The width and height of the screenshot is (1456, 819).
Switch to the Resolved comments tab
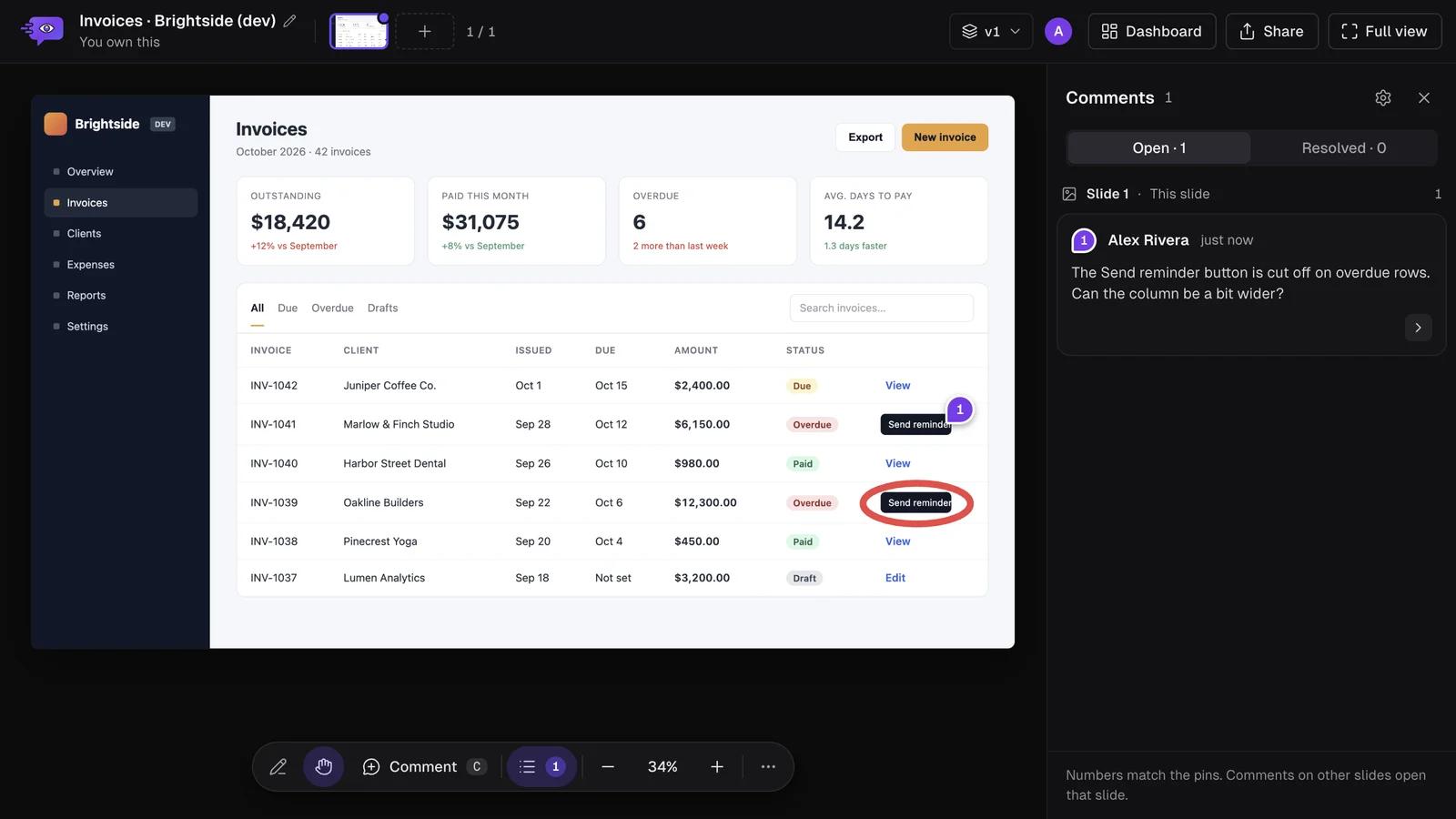[1343, 147]
